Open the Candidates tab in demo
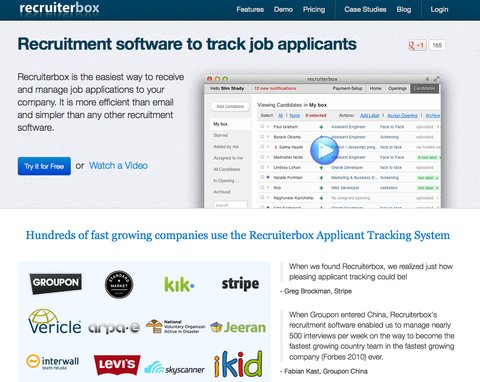The height and width of the screenshot is (382, 480). pyautogui.click(x=424, y=88)
